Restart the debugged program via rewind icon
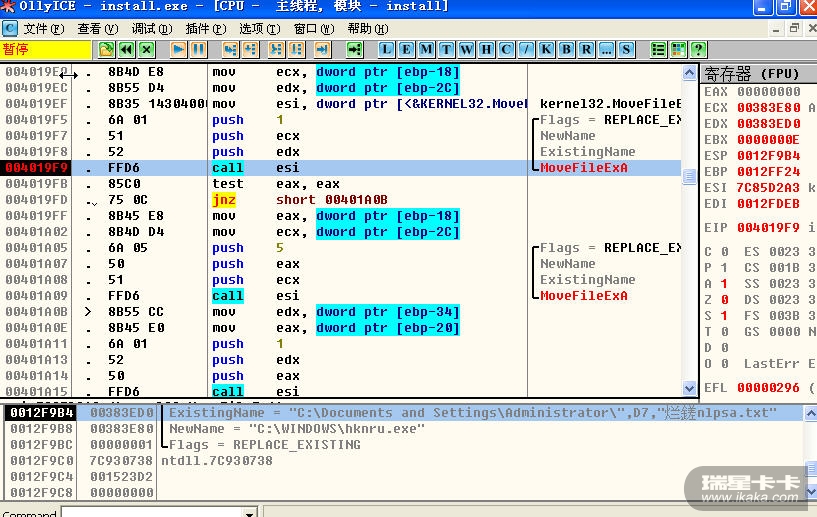 pyautogui.click(x=127, y=49)
